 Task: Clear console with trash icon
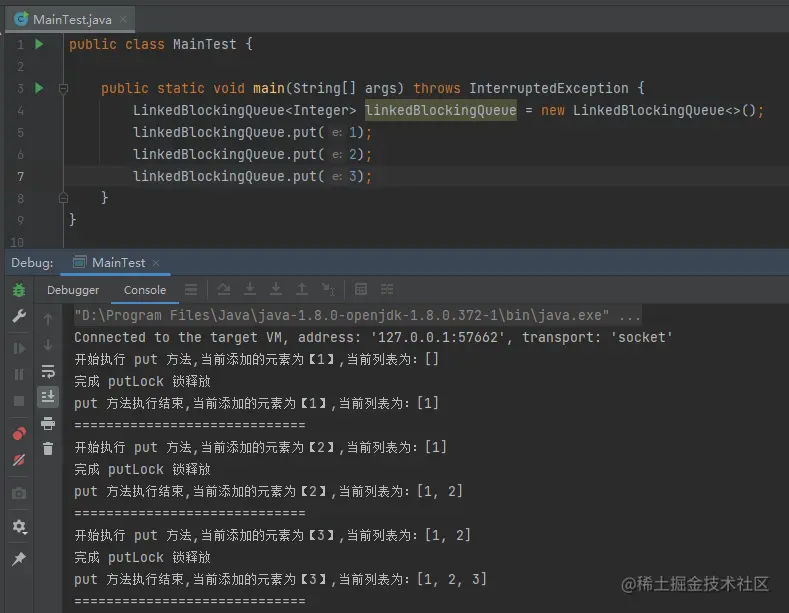point(48,448)
